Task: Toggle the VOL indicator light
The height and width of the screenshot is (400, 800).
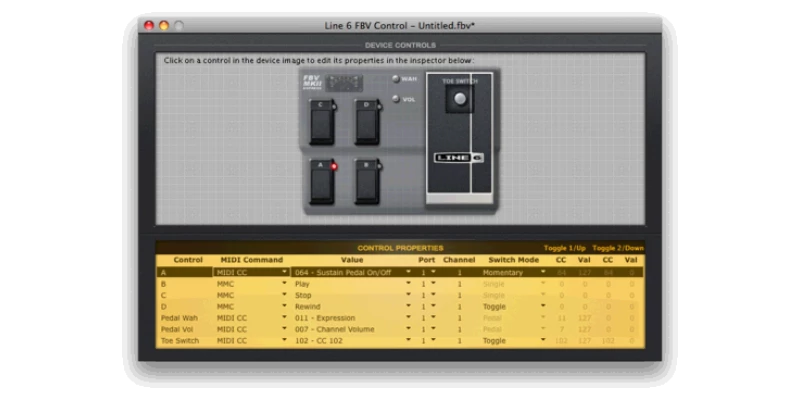Action: [396, 99]
